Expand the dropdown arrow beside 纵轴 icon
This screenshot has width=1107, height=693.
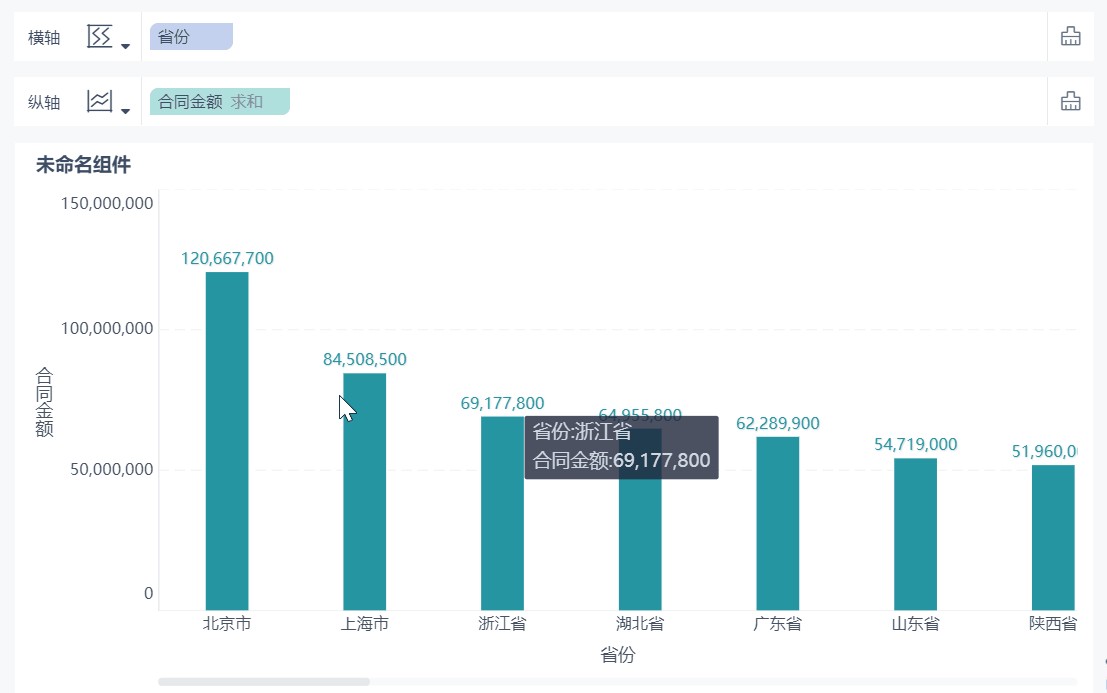(x=125, y=110)
